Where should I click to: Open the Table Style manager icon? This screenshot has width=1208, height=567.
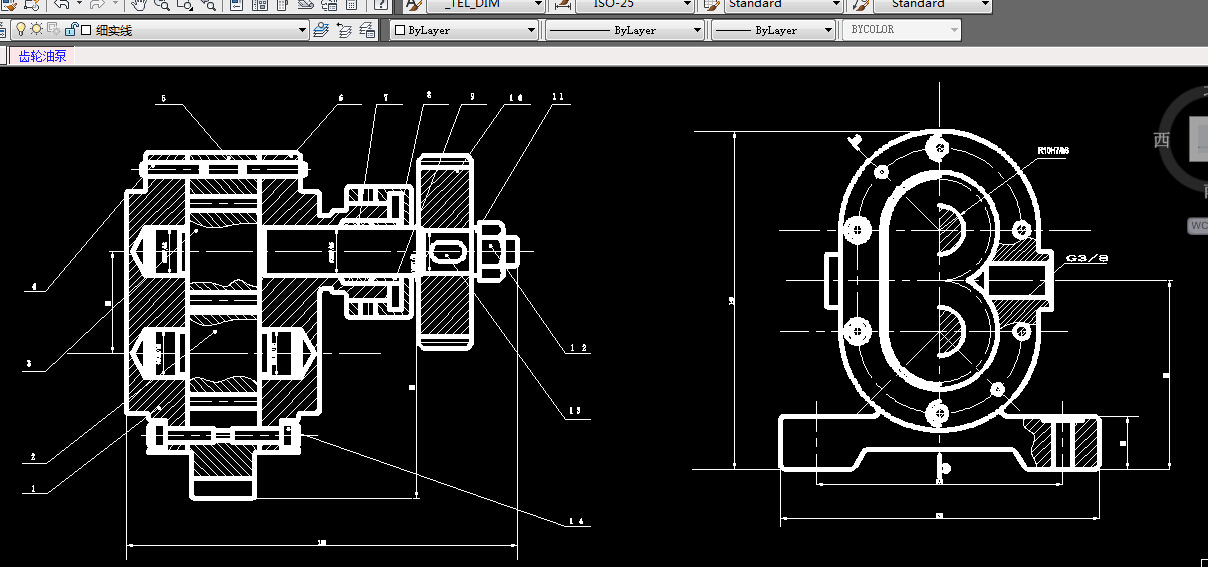(x=711, y=5)
